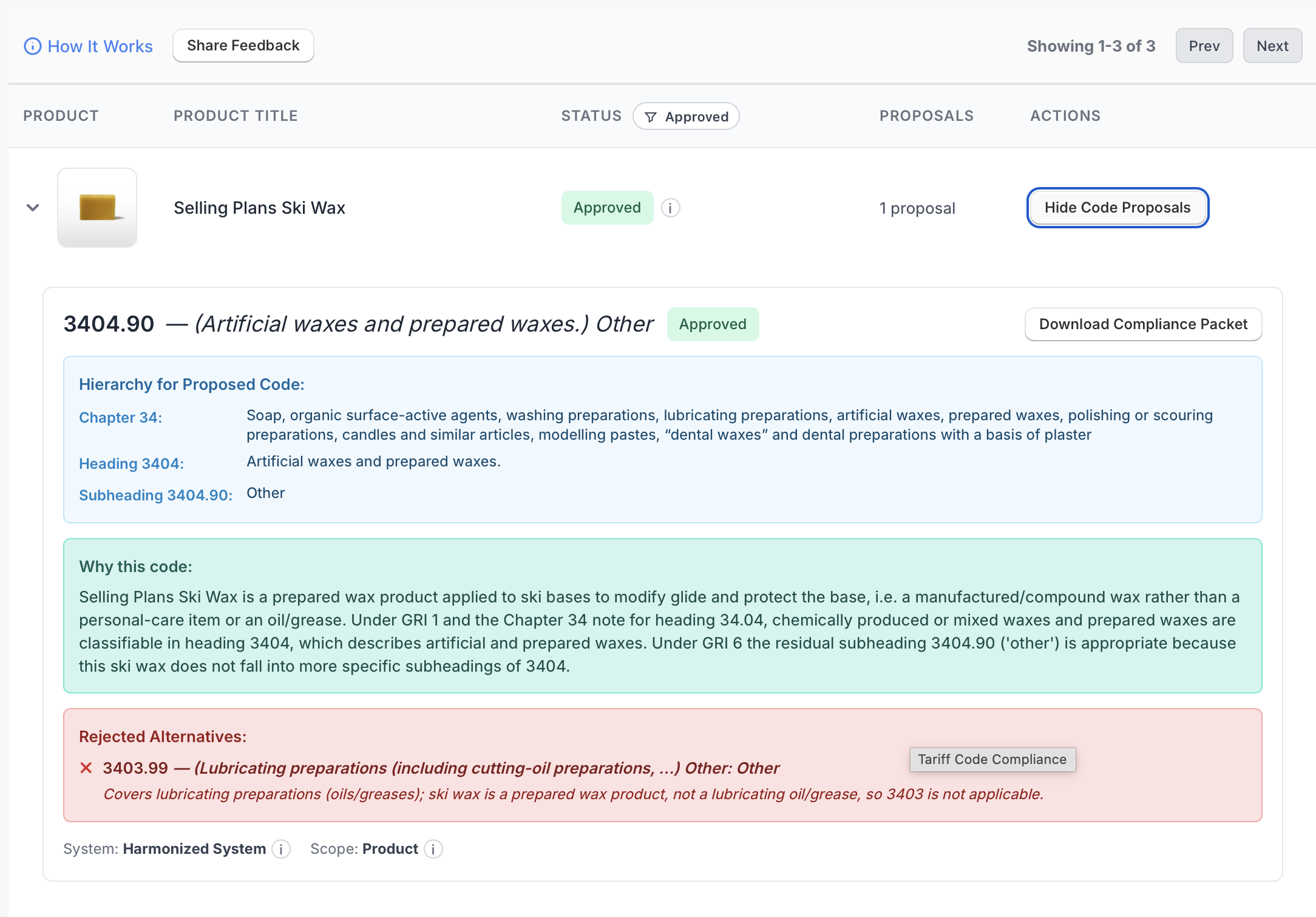Screen dimensions: 1316x917
Task: Click the info icon beside How It Works
Action: pos(33,46)
